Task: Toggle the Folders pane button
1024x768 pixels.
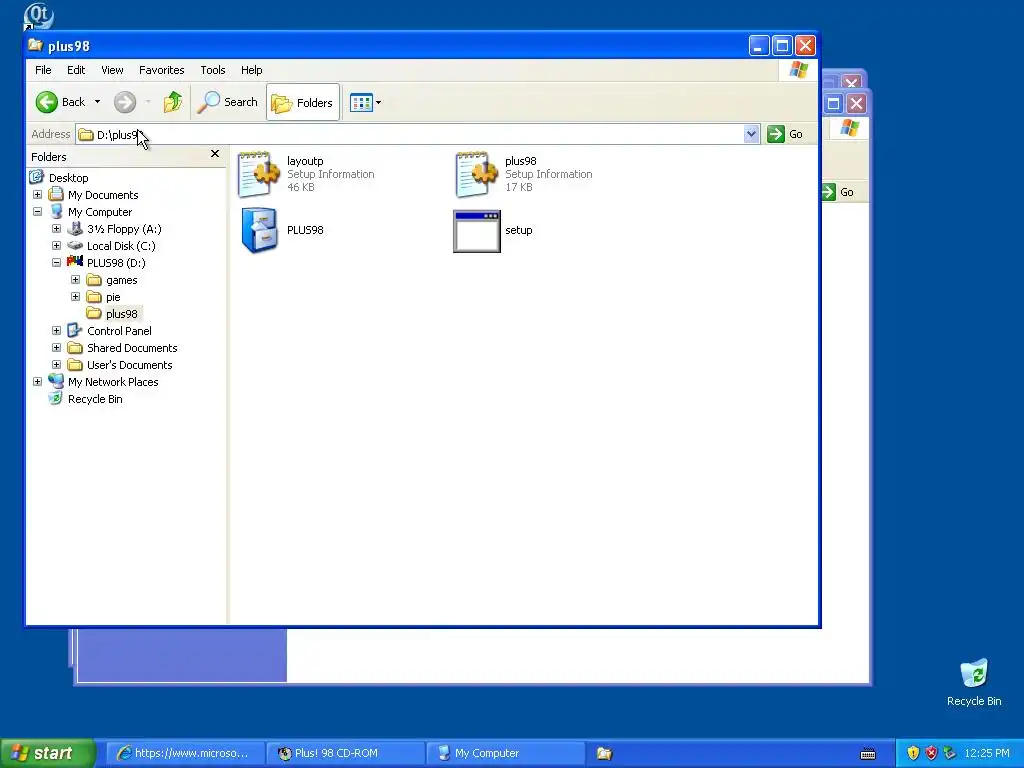Action: coord(302,103)
